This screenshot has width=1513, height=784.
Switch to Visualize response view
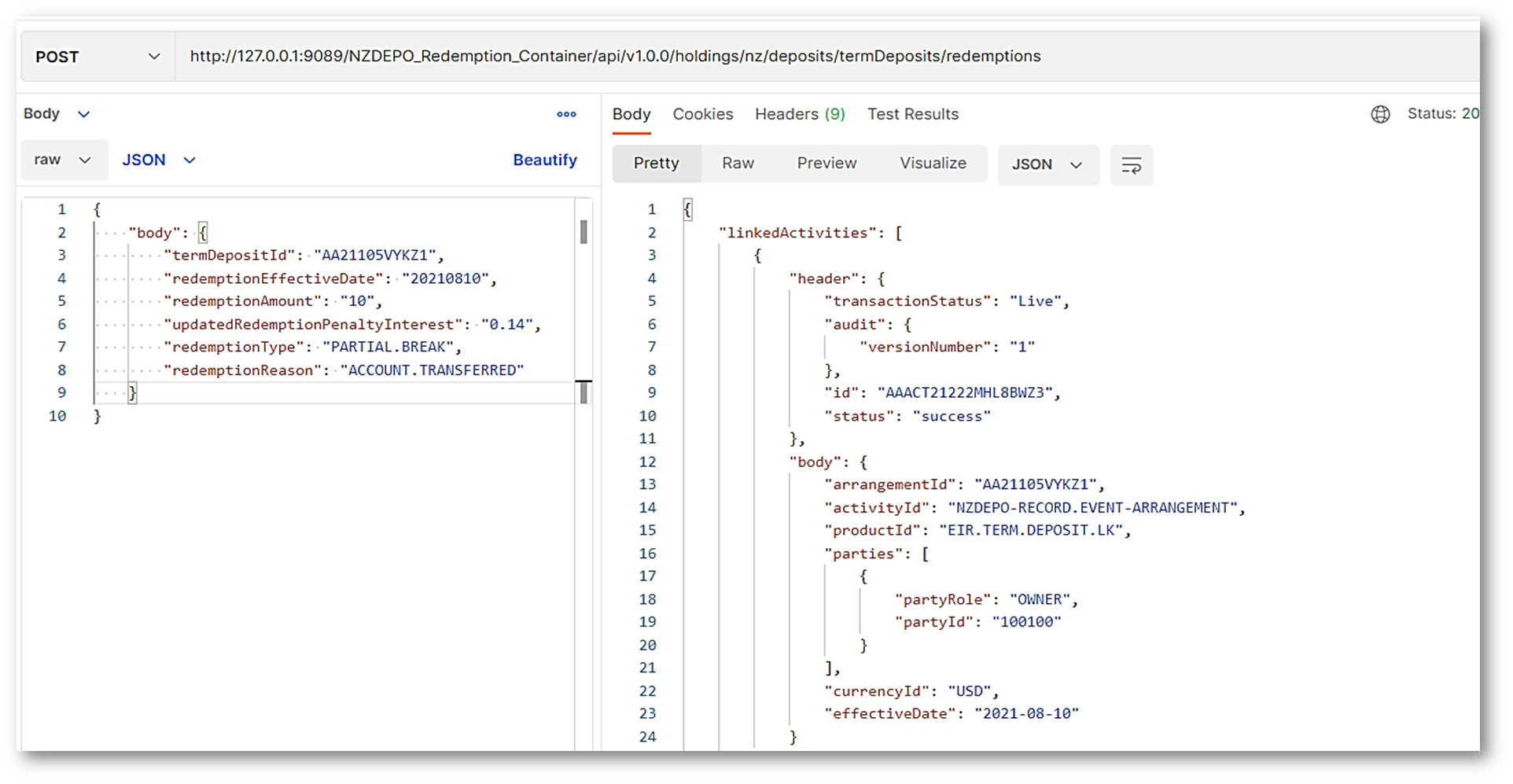[933, 164]
